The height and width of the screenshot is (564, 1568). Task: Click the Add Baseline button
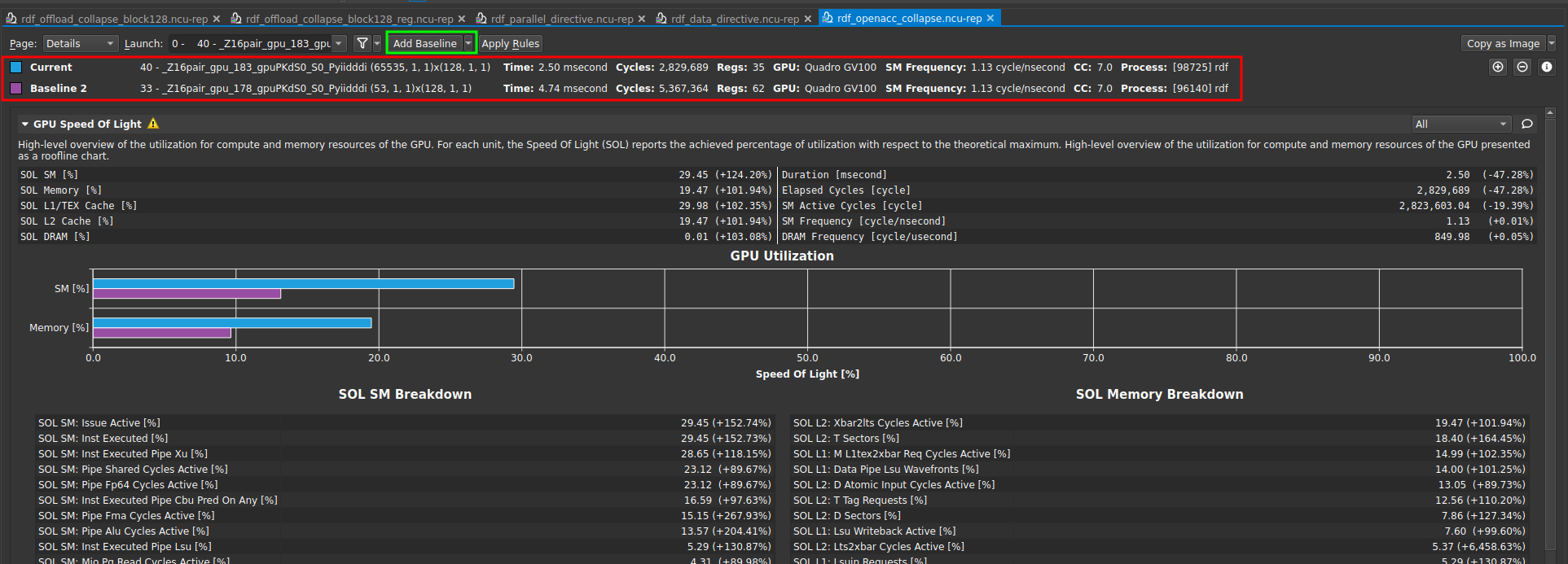[424, 44]
